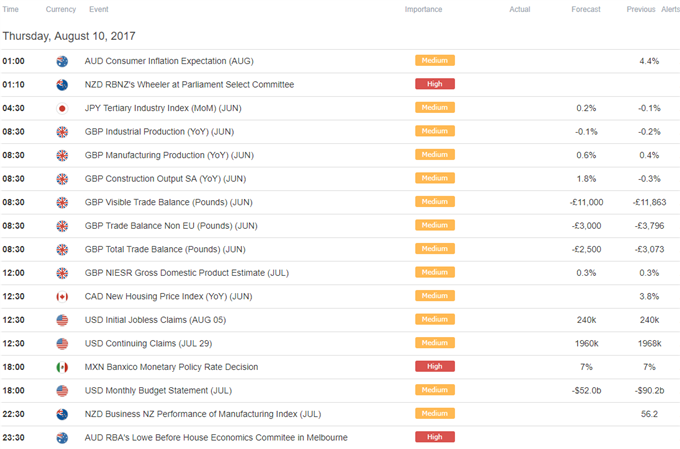Click the Actual column header
Screen dimensions: 680x449
tap(520, 9)
